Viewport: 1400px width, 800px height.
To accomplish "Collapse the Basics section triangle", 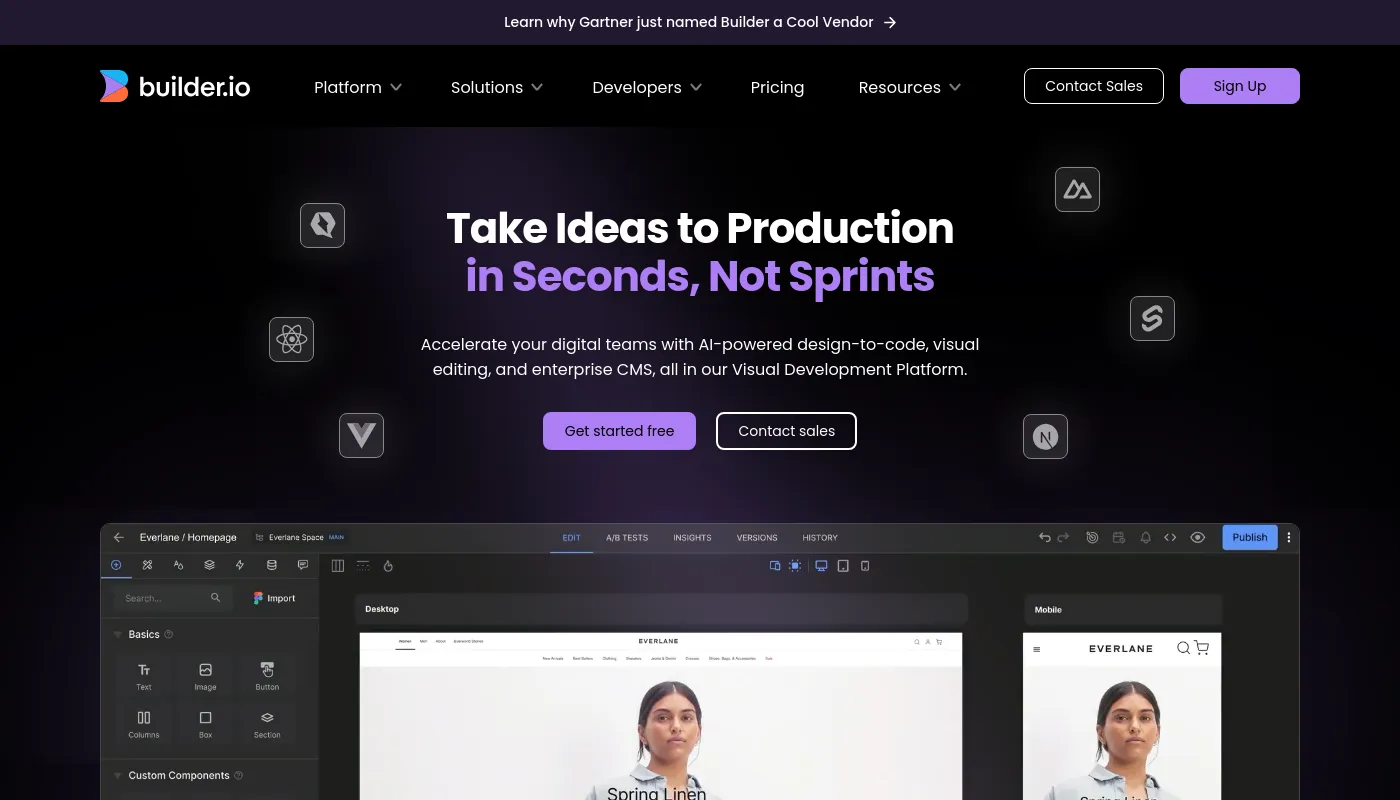I will 118,634.
